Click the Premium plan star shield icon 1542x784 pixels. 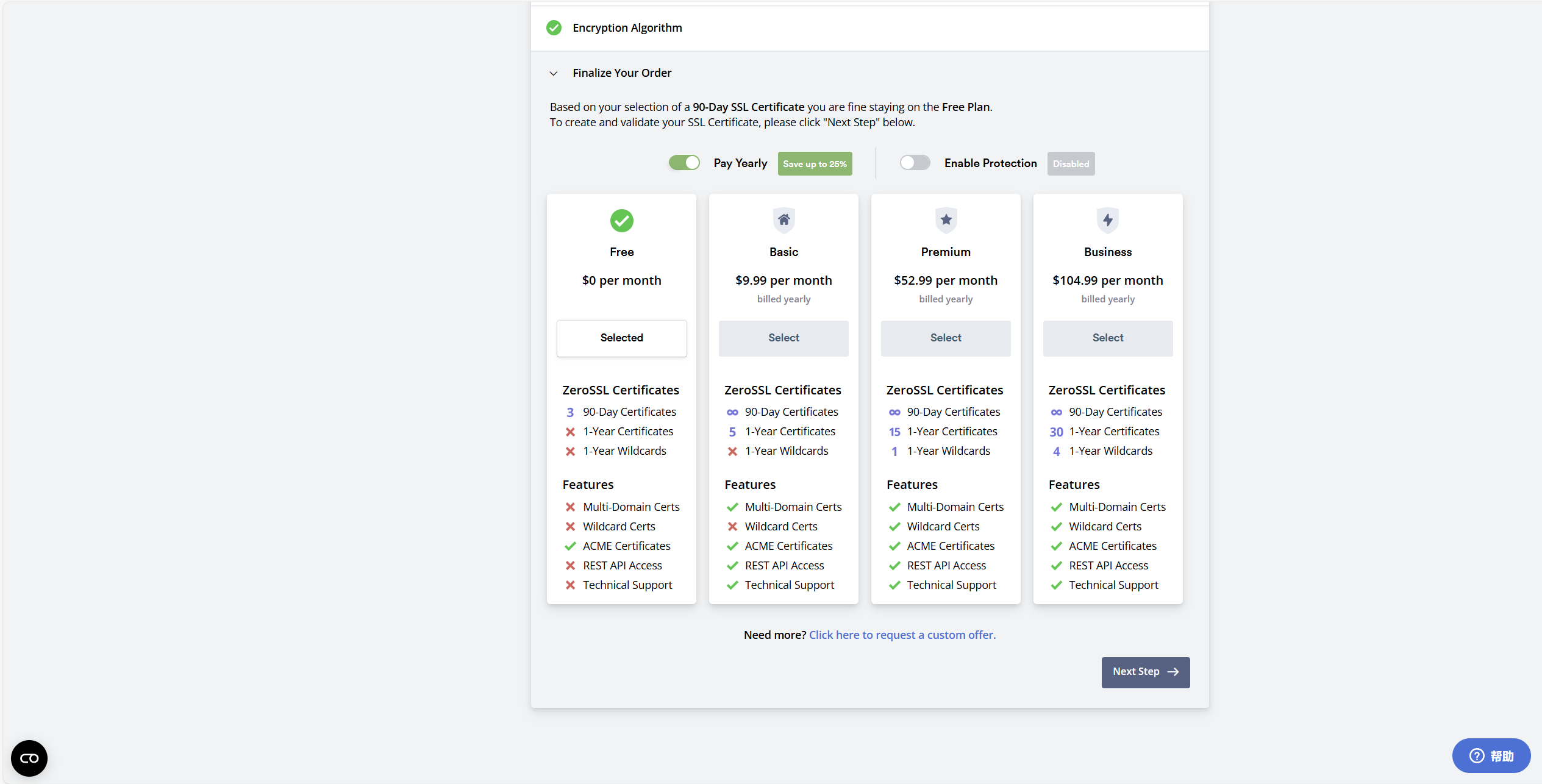coord(946,220)
